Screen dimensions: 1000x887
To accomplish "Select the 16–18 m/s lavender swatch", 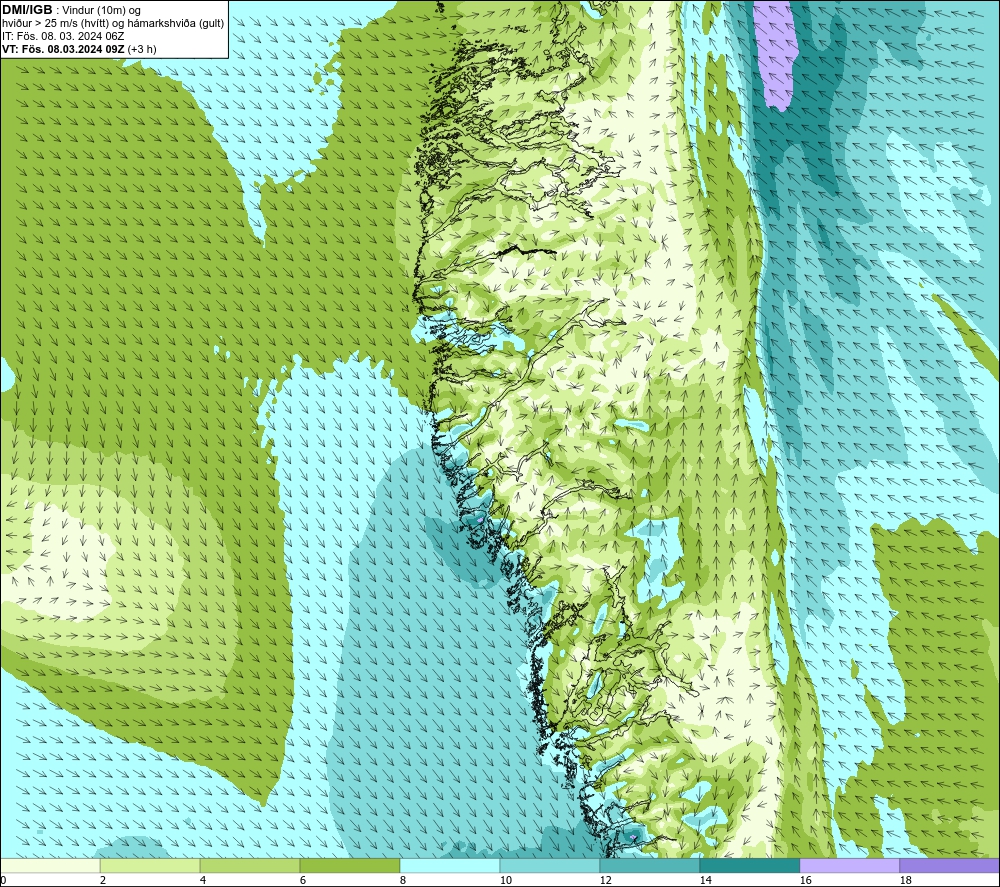I will click(x=849, y=865).
